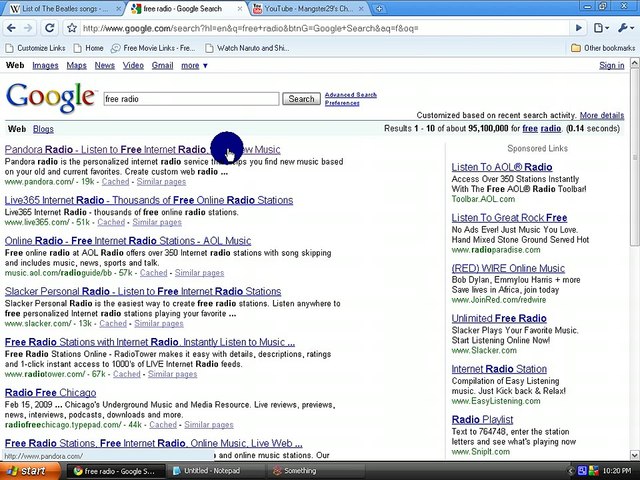Open the Live365 Internet Radio result
640x480 pixels.
point(149,200)
